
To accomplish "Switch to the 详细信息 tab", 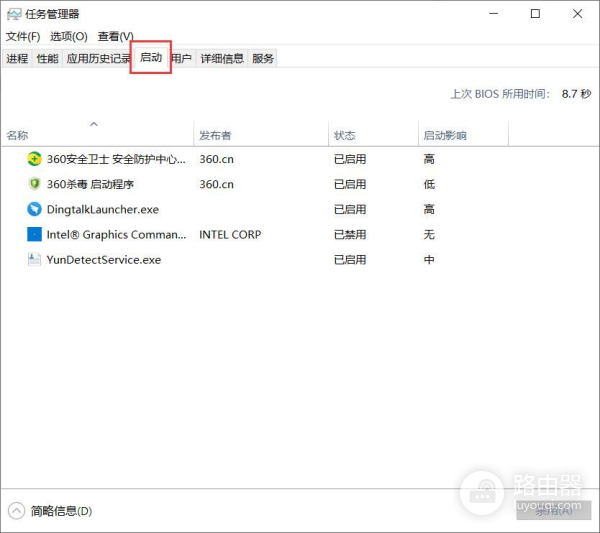I will click(222, 59).
